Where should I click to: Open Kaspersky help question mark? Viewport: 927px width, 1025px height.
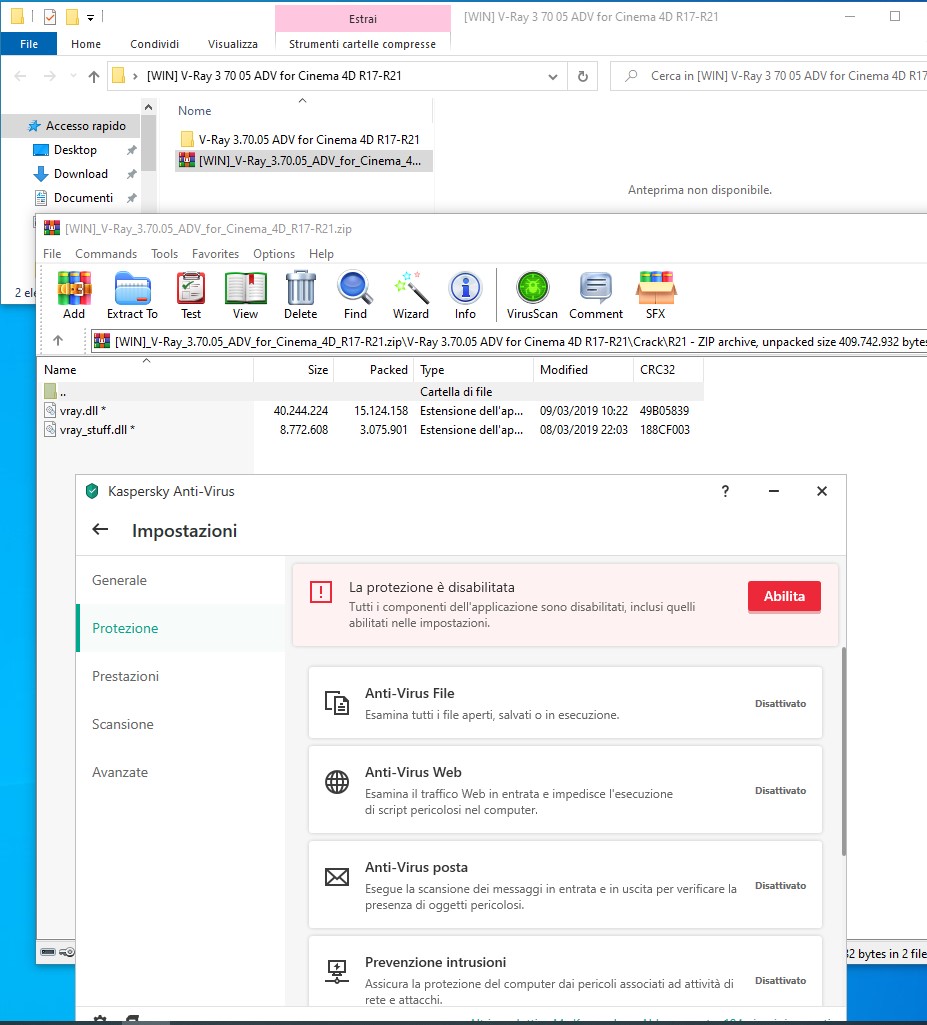pos(725,491)
